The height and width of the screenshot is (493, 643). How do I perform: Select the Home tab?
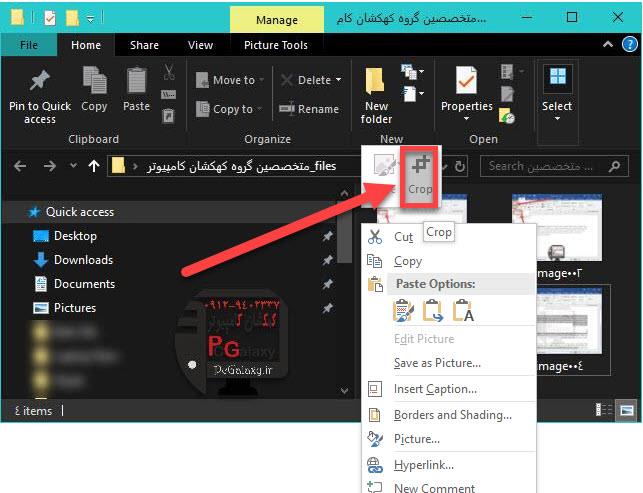click(x=86, y=45)
